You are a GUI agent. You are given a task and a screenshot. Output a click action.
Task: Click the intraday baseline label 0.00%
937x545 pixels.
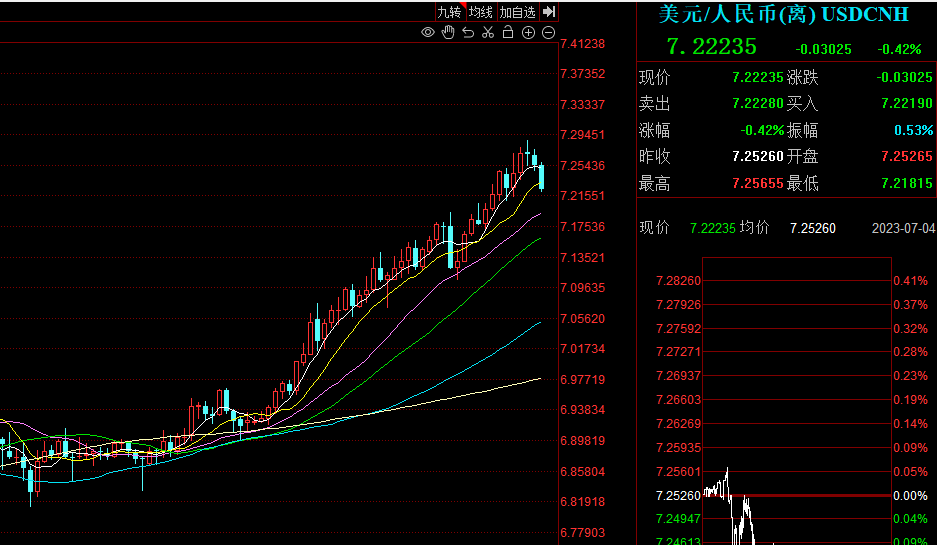pyautogui.click(x=910, y=496)
